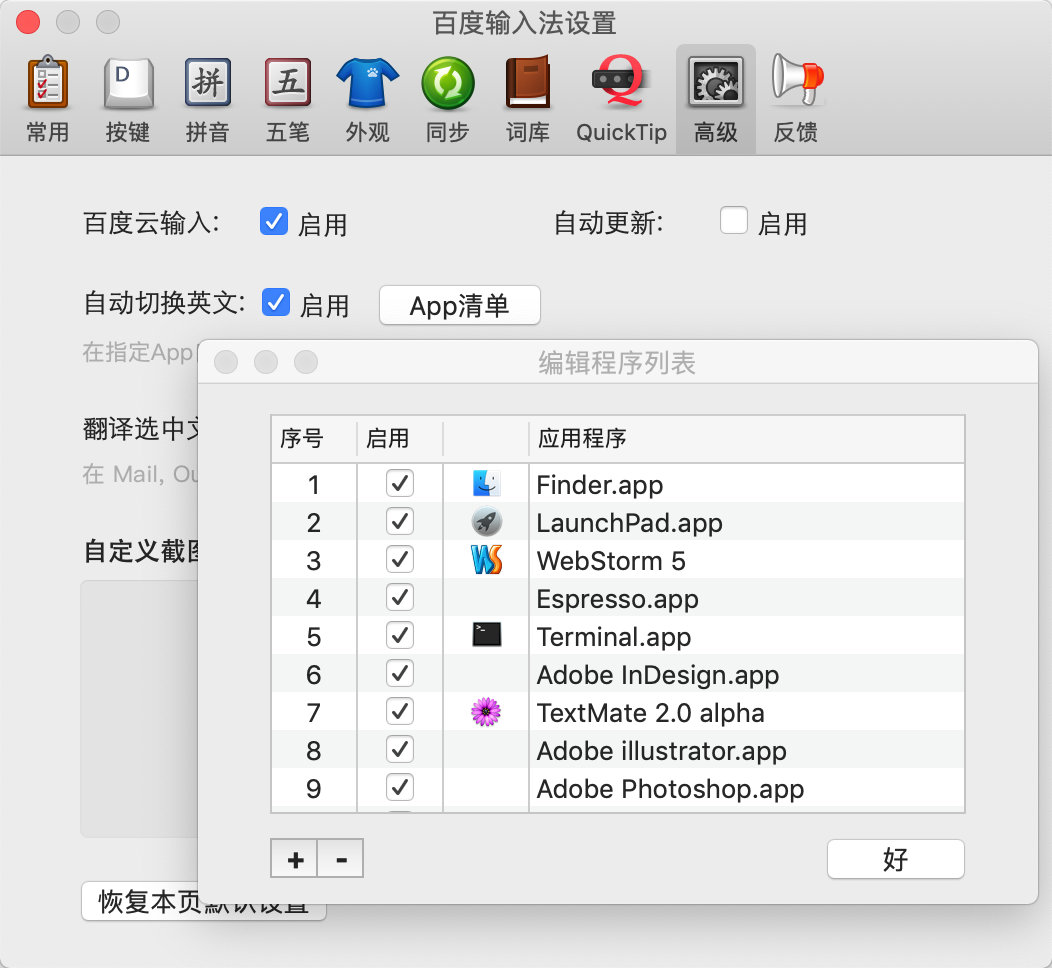Viewport: 1052px width, 968px height.
Task: Select the Terminal.app row
Action: tap(614, 637)
